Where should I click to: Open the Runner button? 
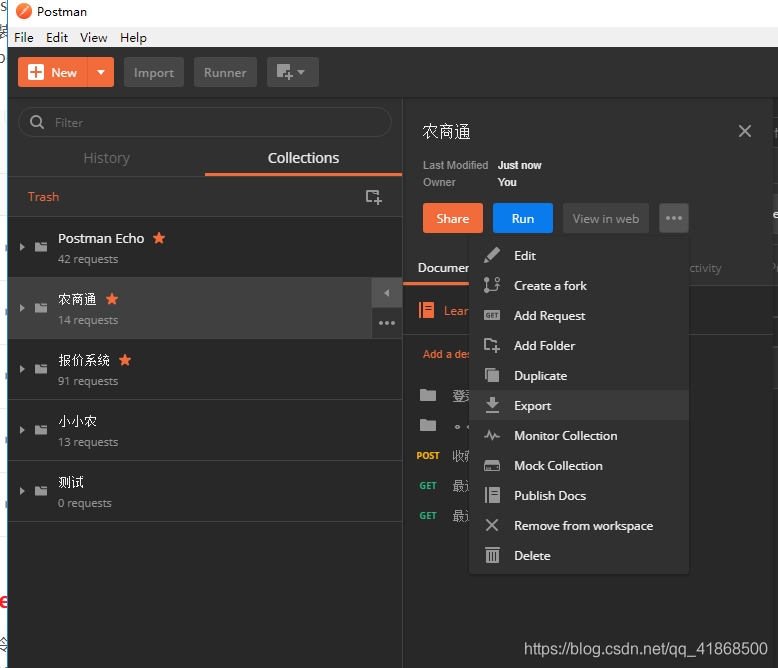click(x=225, y=72)
